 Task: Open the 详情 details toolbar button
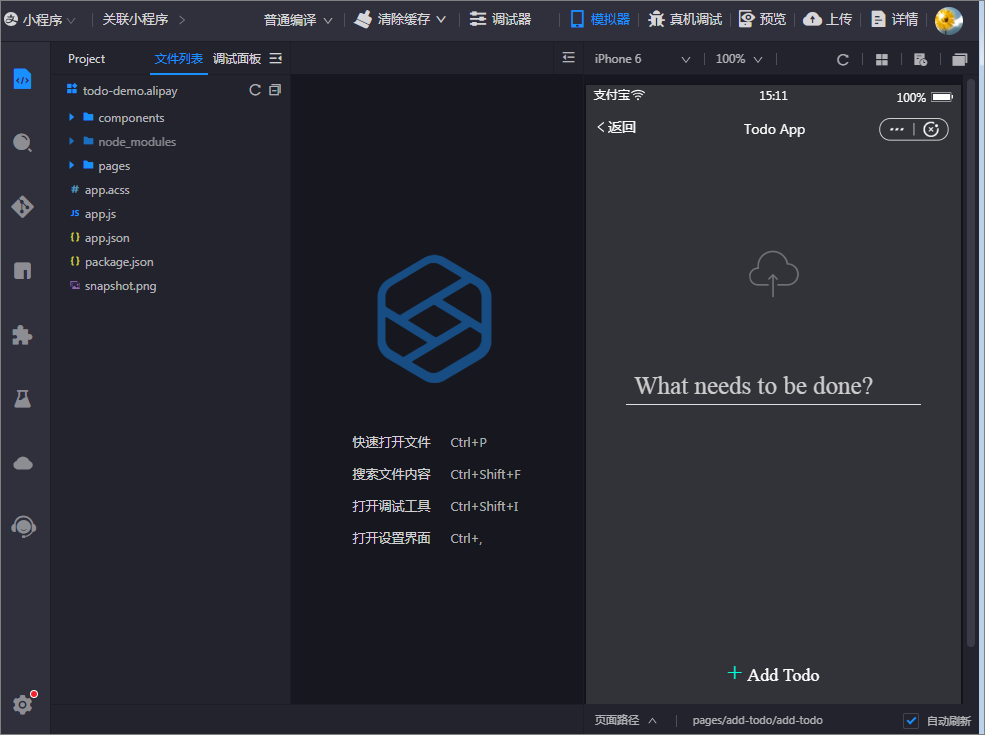pos(895,19)
